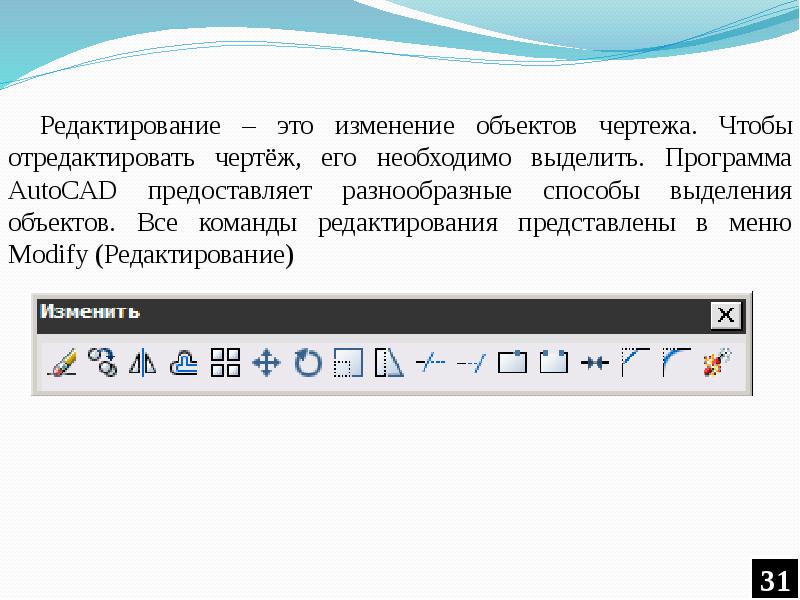Viewport: 800px width, 600px height.
Task: Select the Join tool icon
Action: tap(595, 363)
